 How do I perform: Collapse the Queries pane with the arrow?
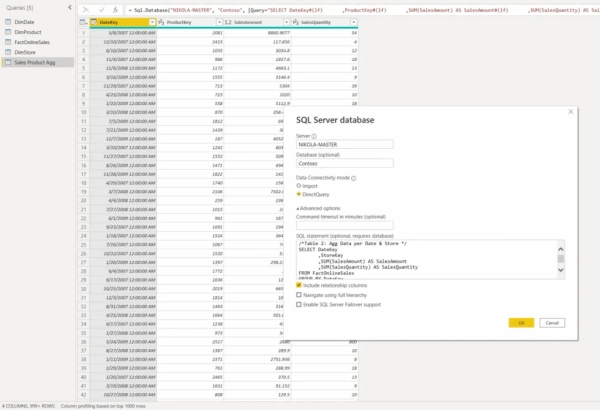pyautogui.click(x=67, y=8)
